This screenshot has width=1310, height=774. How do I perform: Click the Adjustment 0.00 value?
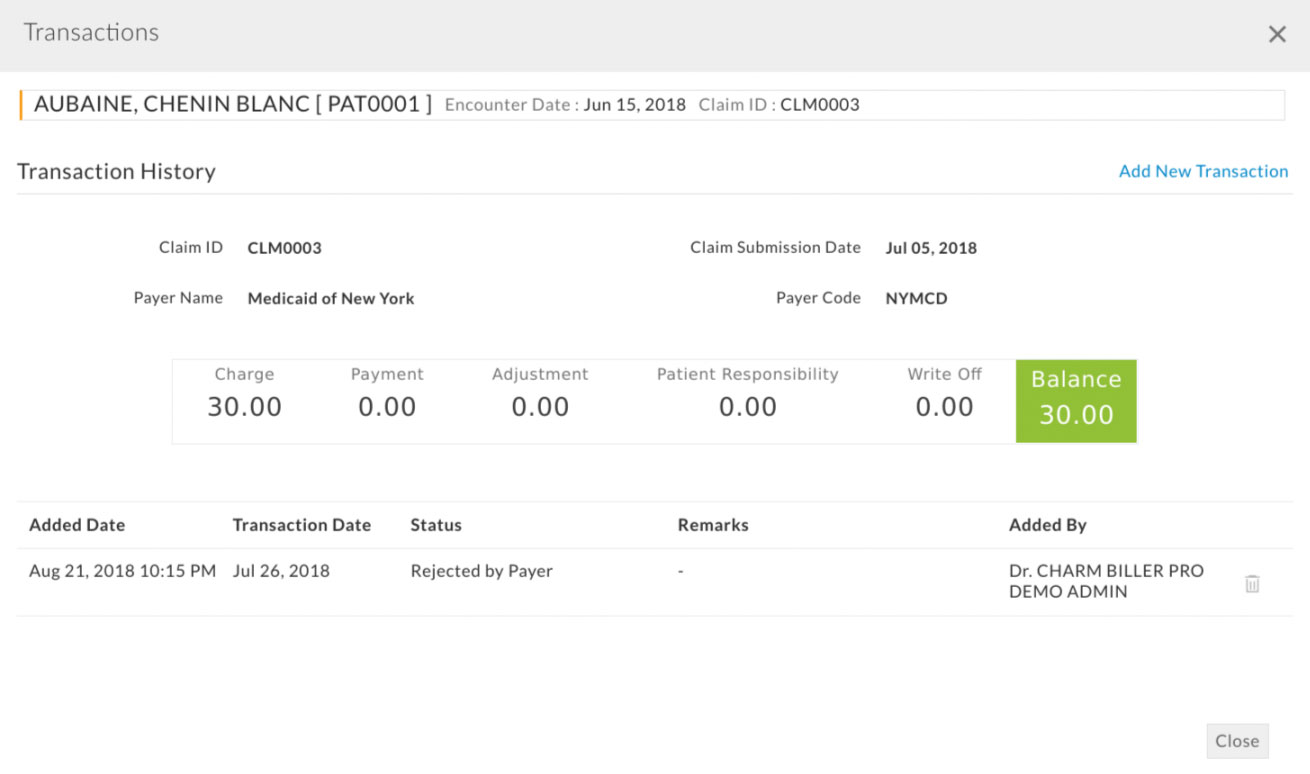pyautogui.click(x=540, y=406)
